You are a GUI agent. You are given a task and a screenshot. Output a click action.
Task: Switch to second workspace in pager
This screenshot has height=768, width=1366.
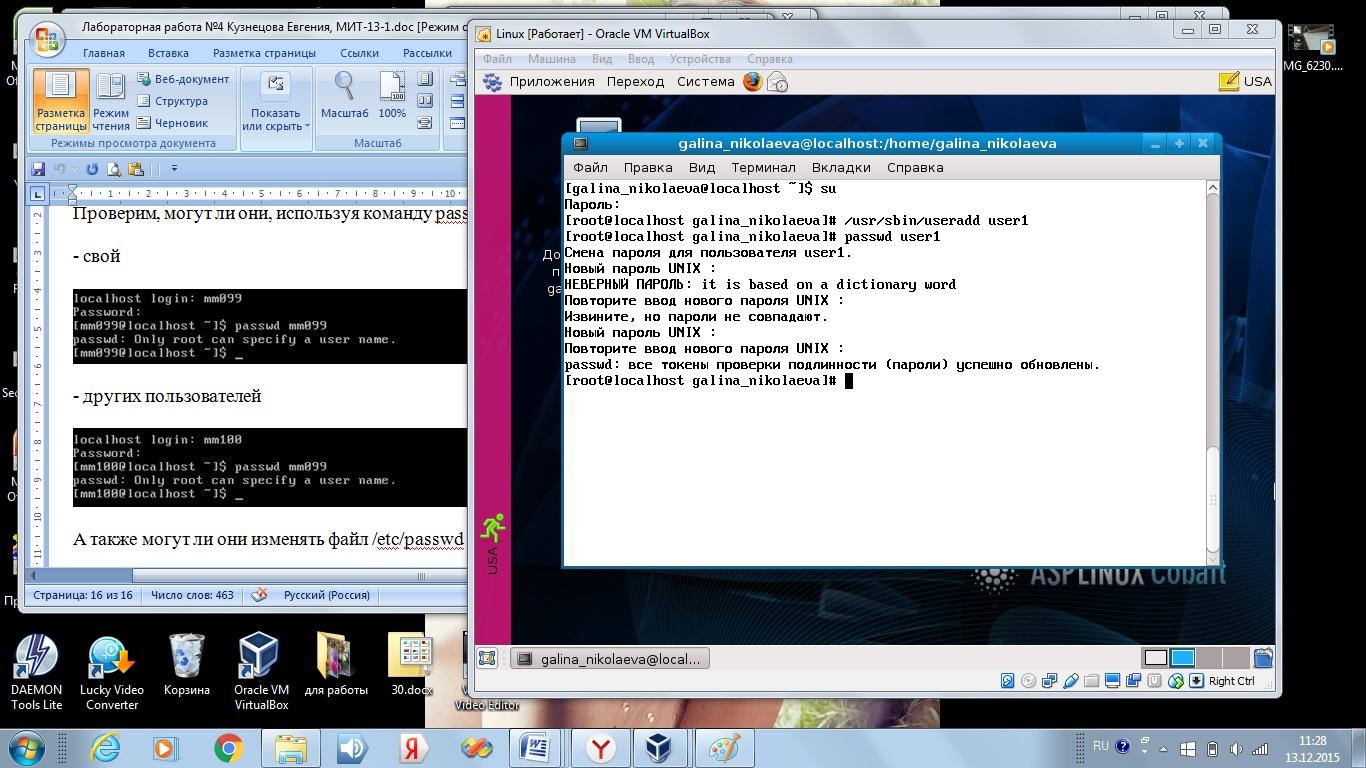(x=1183, y=658)
